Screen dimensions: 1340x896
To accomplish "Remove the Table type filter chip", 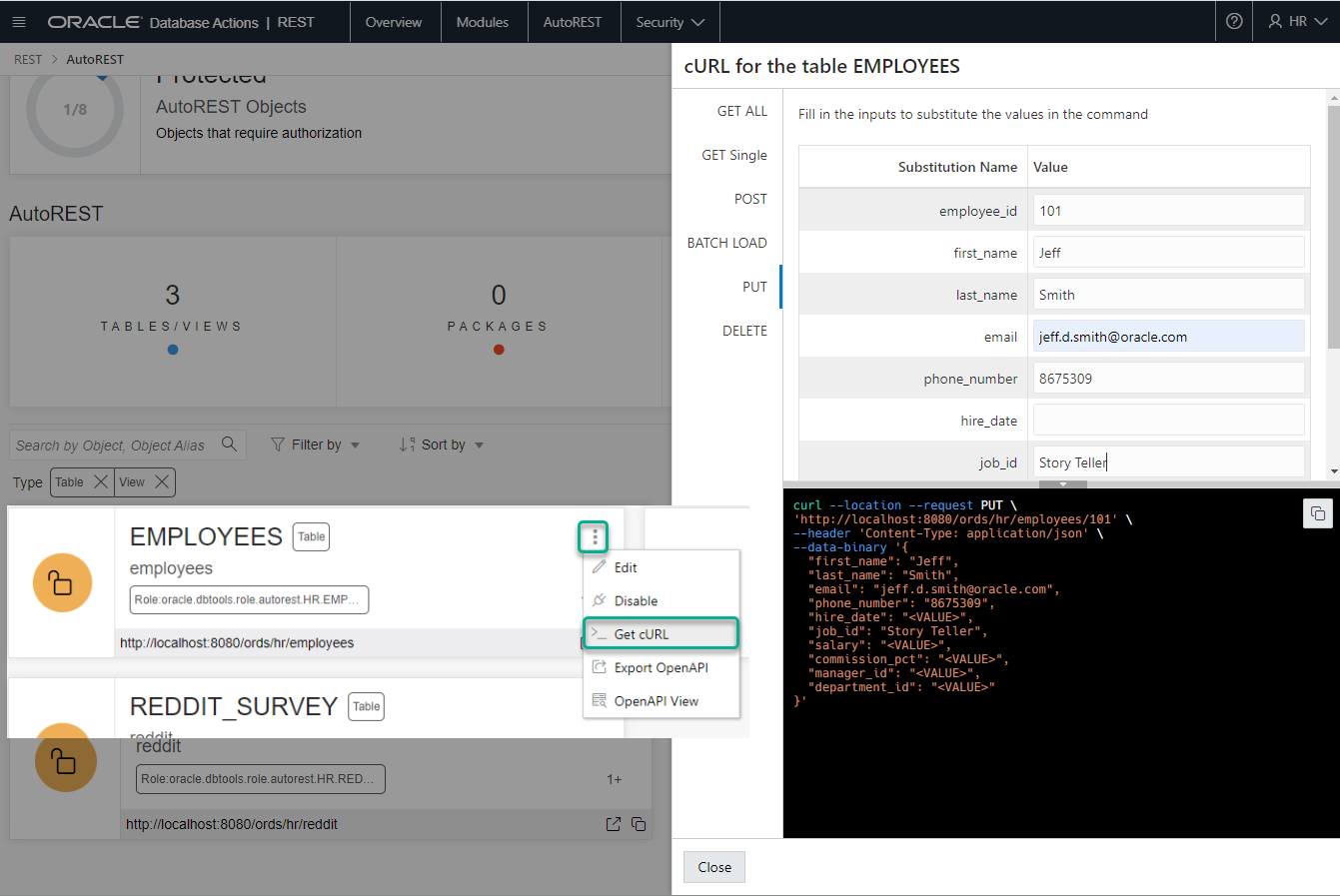I will (x=101, y=481).
